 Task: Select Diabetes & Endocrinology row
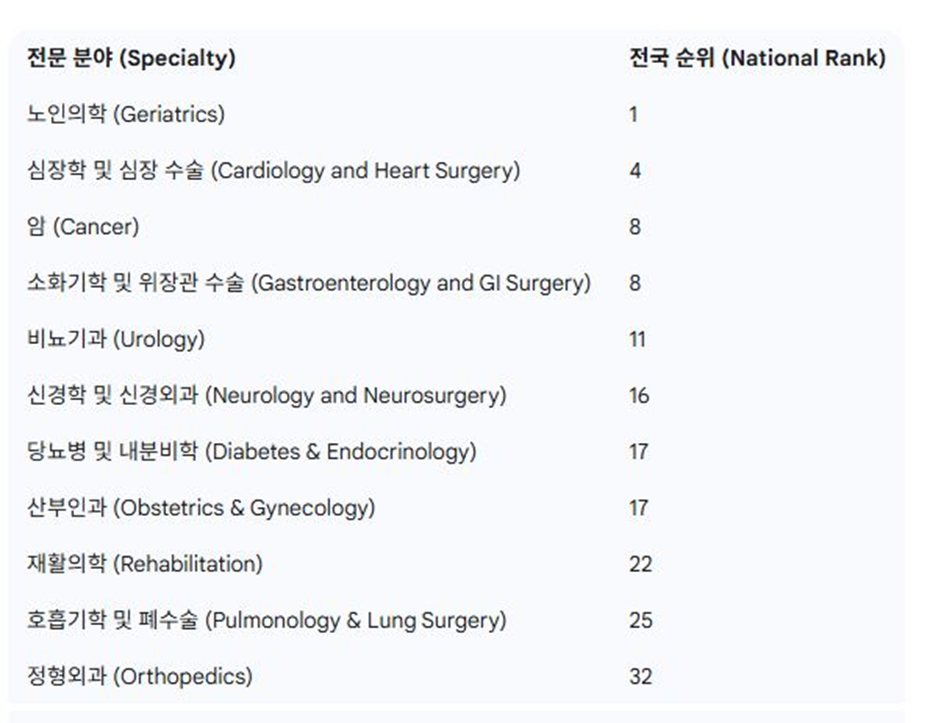click(251, 451)
